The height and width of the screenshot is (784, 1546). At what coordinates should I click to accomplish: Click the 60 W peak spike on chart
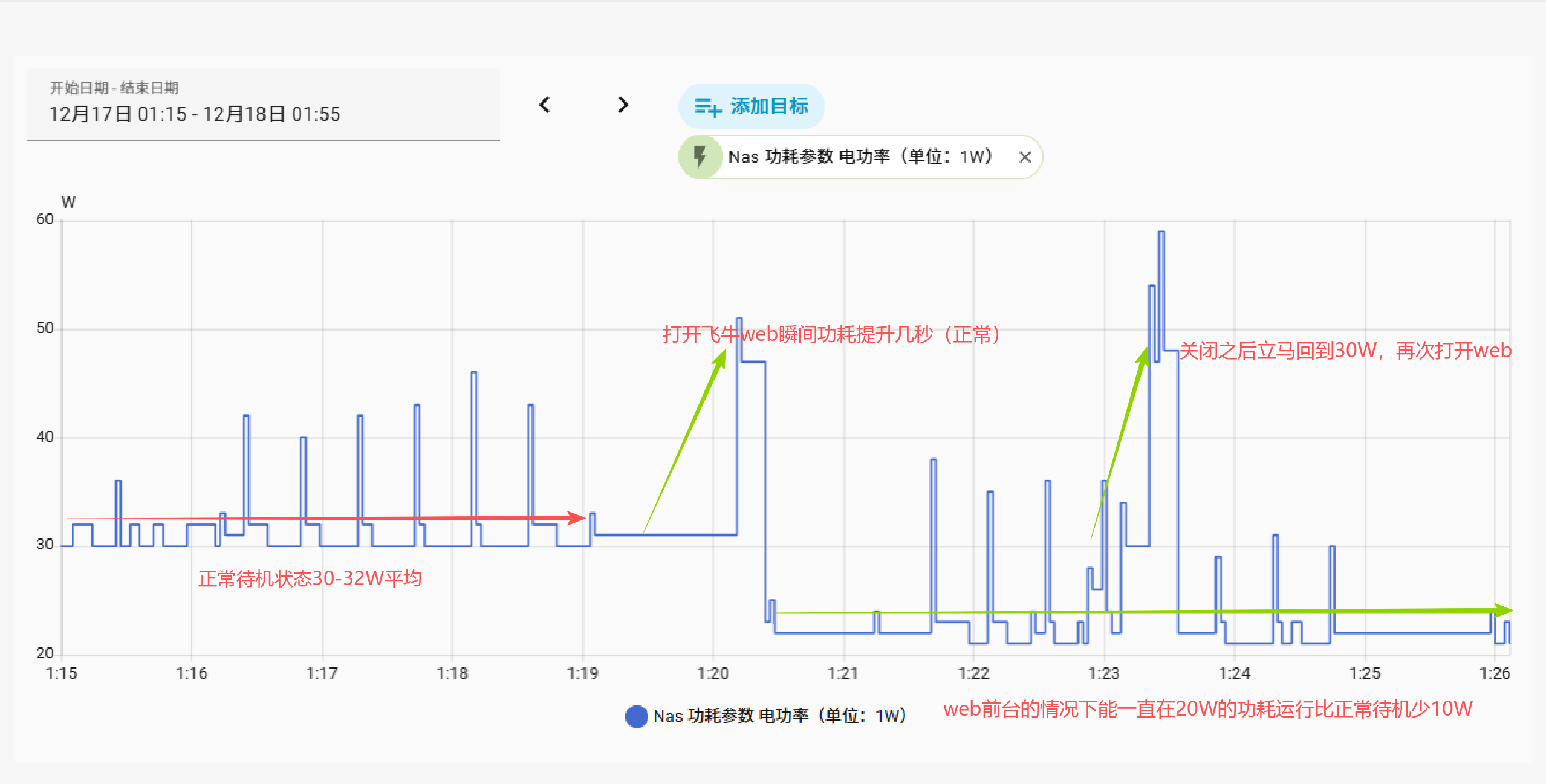point(1161,232)
